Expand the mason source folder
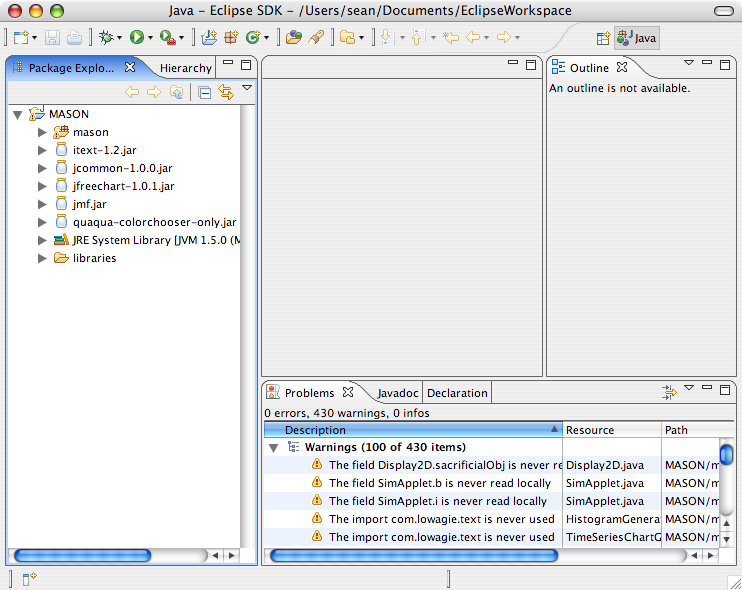 [42, 132]
